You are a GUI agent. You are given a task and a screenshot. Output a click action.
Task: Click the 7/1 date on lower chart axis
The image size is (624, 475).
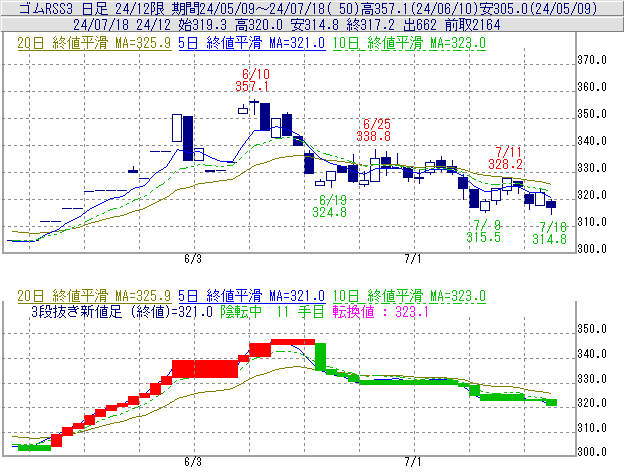(413, 462)
